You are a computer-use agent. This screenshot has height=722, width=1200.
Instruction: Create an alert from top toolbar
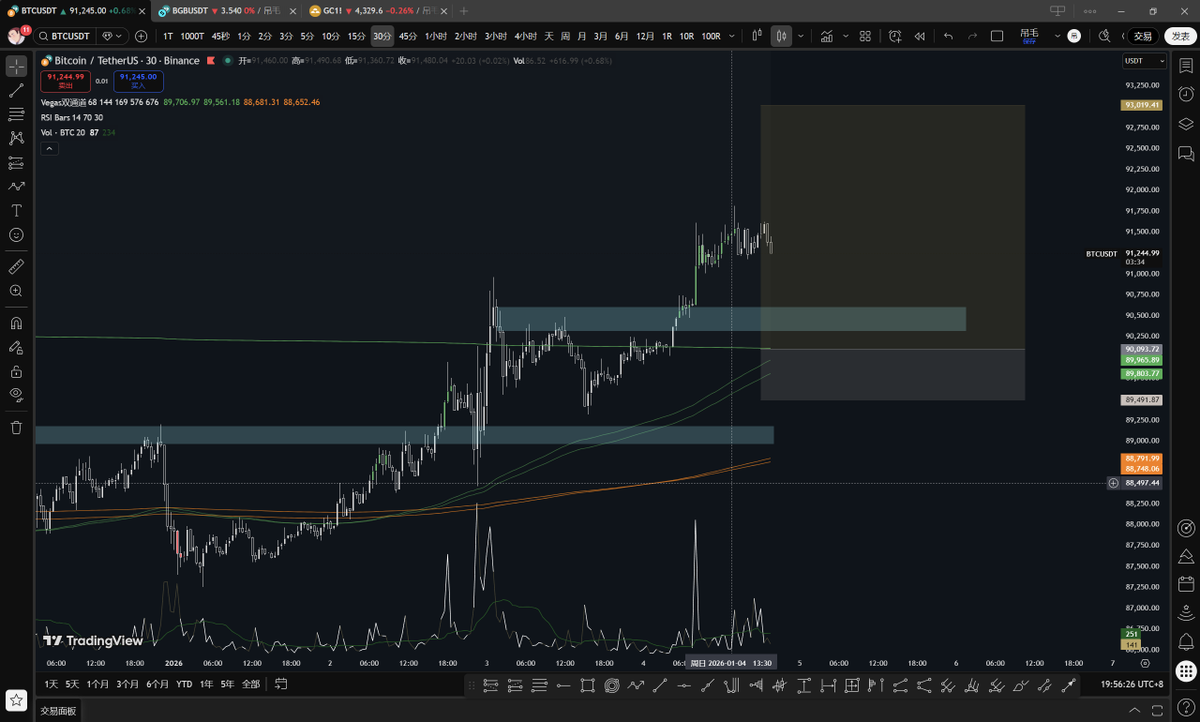[x=895, y=36]
